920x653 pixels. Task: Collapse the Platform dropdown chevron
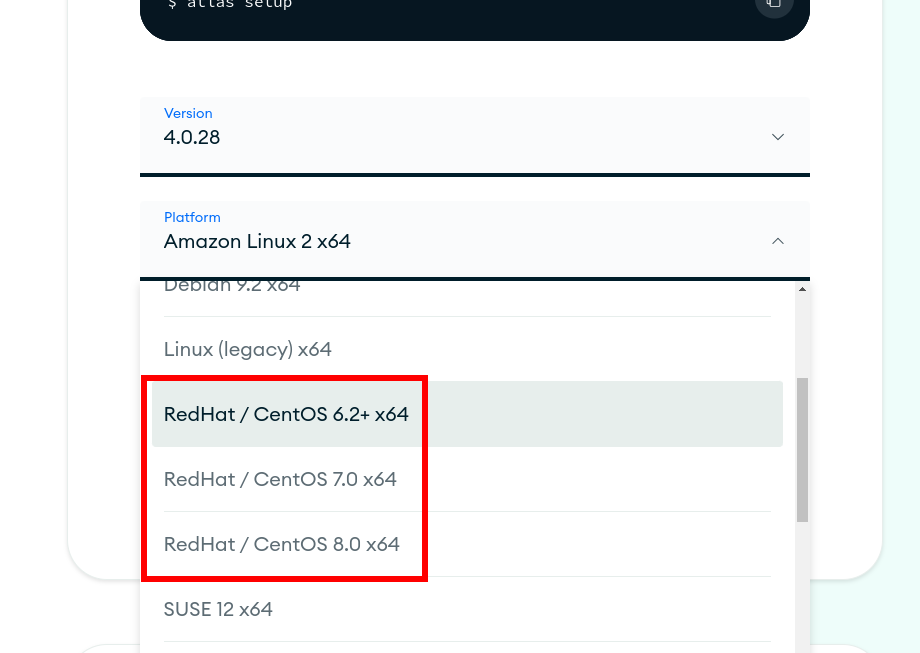[x=778, y=241]
